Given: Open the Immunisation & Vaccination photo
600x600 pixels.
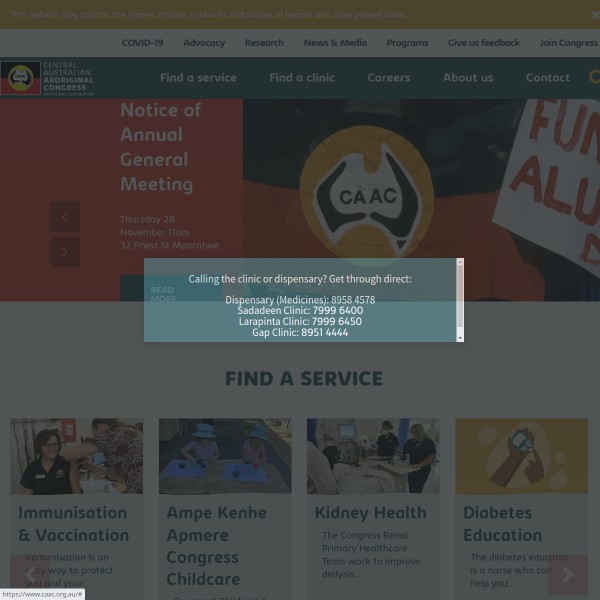Looking at the screenshot, I should [x=76, y=456].
